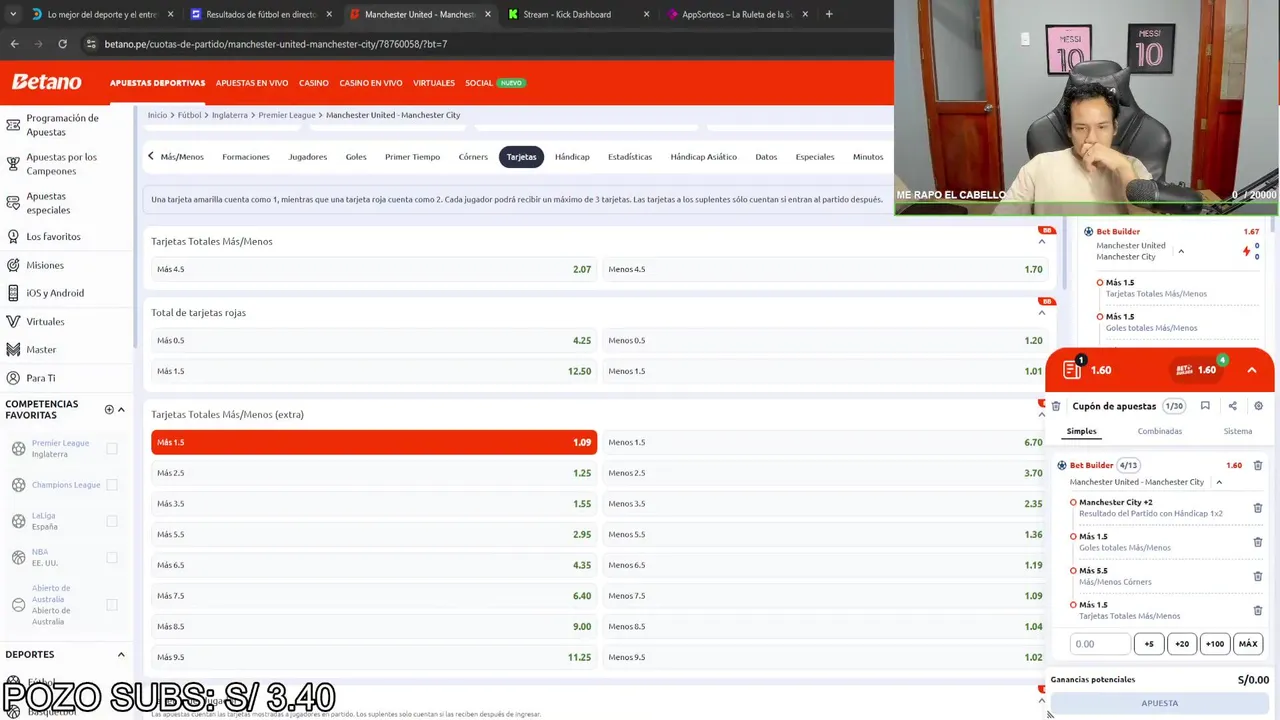Select Sistema coupon tab
This screenshot has height=720, width=1280.
click(1238, 431)
